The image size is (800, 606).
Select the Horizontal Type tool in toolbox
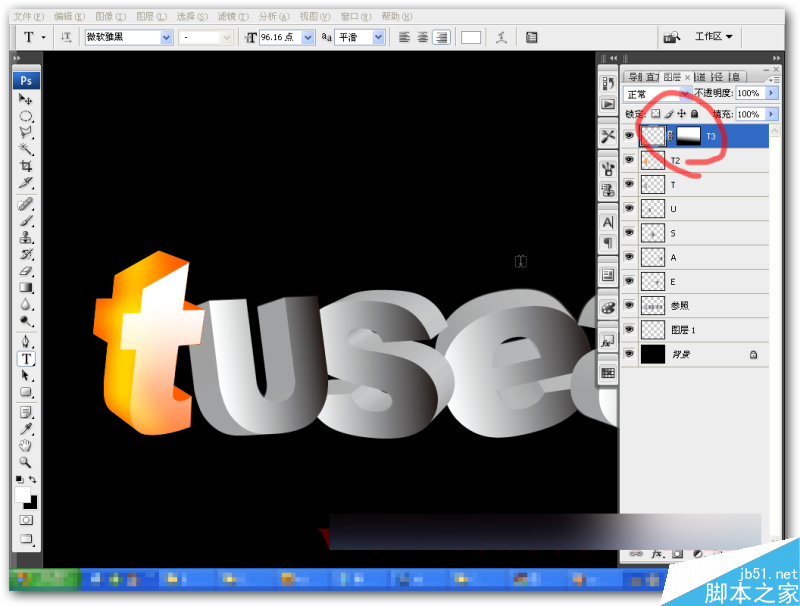[x=26, y=359]
